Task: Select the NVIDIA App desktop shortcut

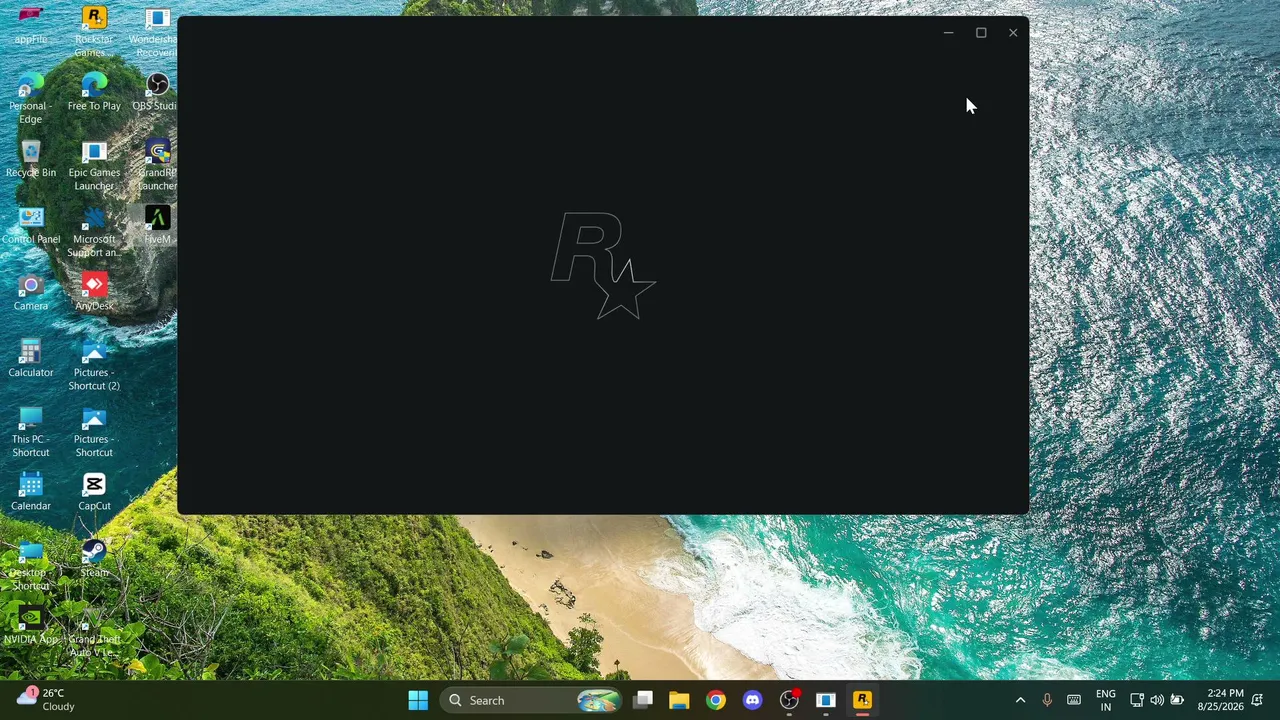Action: click(31, 625)
